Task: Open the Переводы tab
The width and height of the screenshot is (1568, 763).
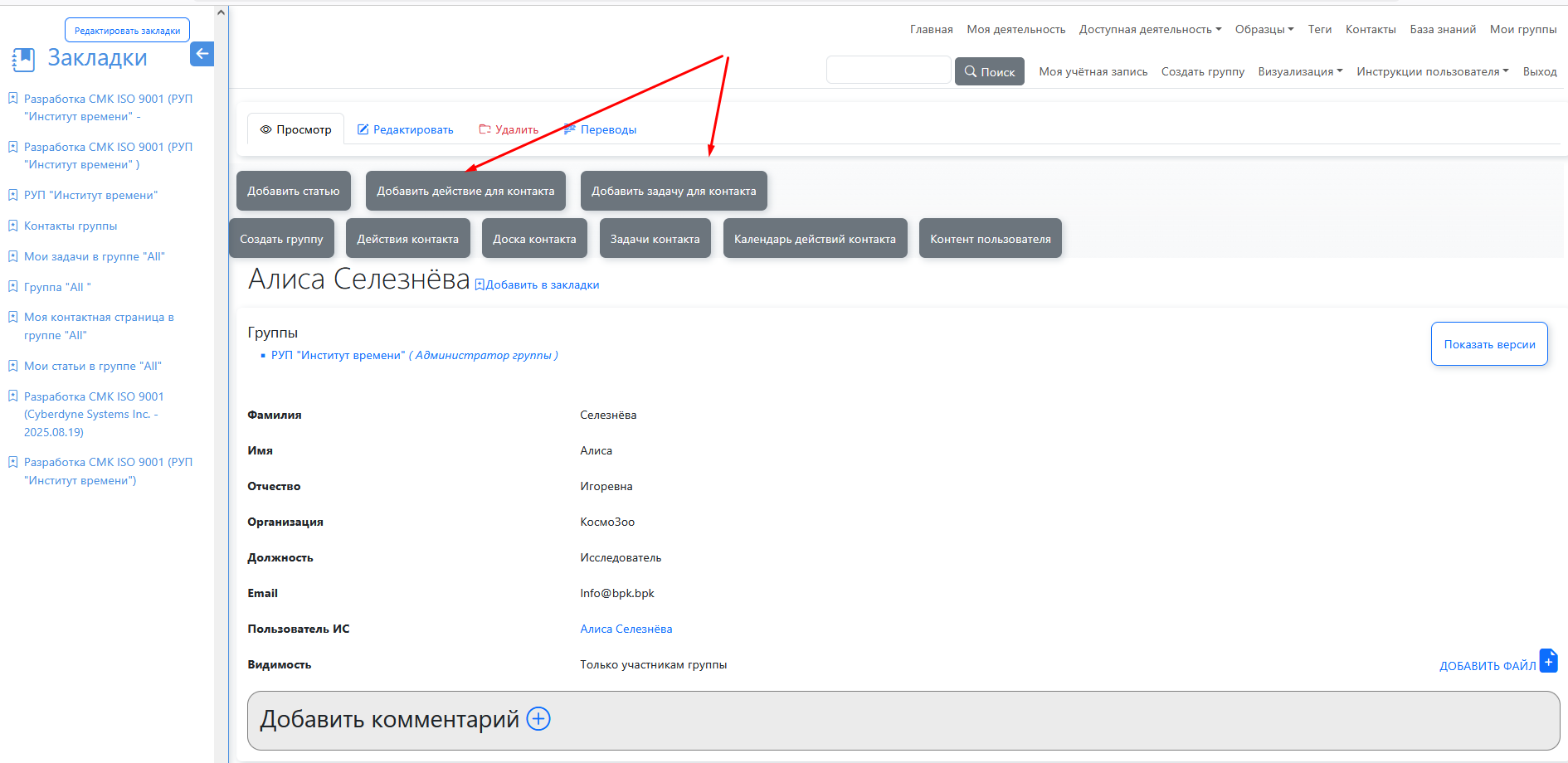Action: pos(600,129)
